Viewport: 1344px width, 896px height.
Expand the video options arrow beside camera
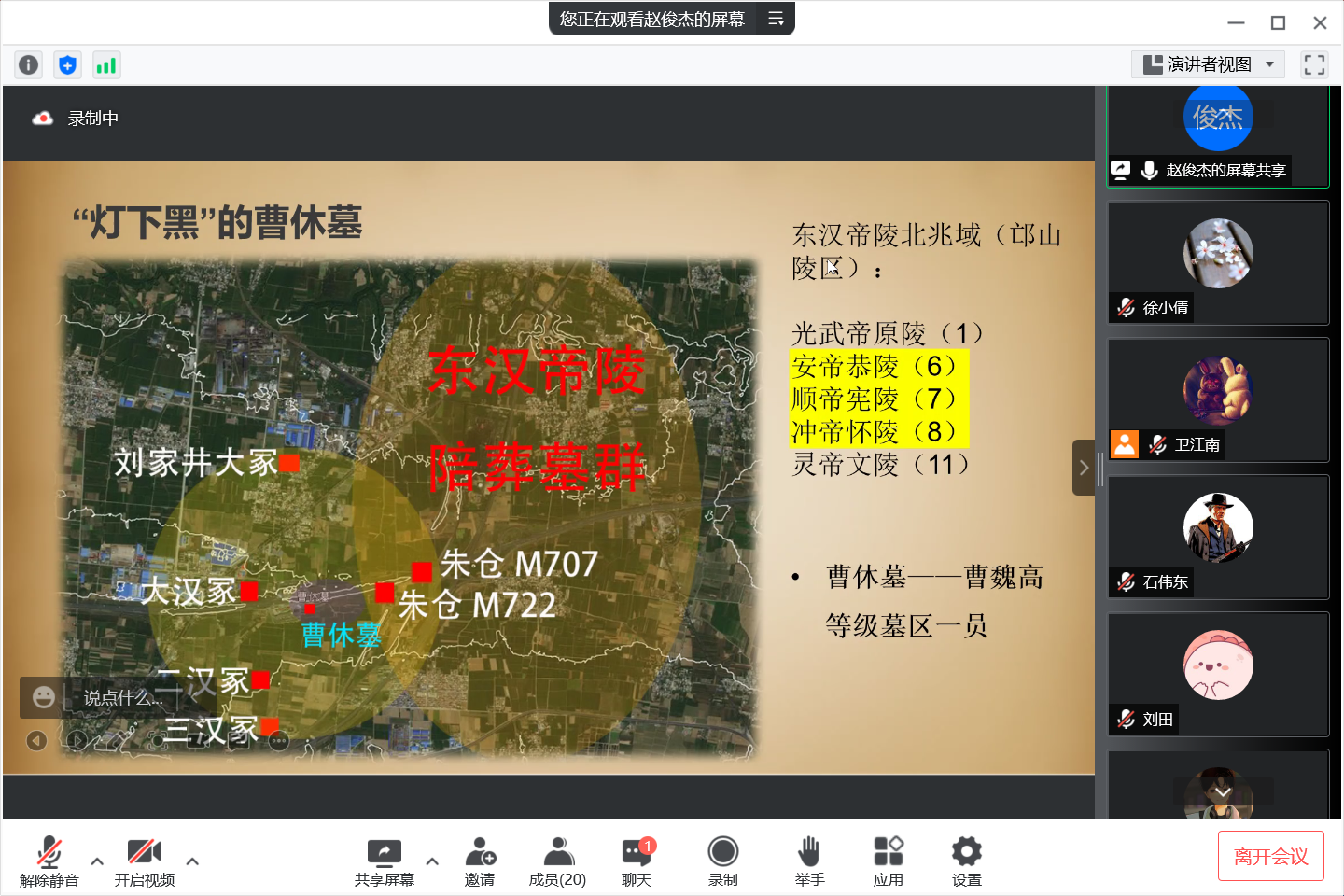pyautogui.click(x=192, y=861)
